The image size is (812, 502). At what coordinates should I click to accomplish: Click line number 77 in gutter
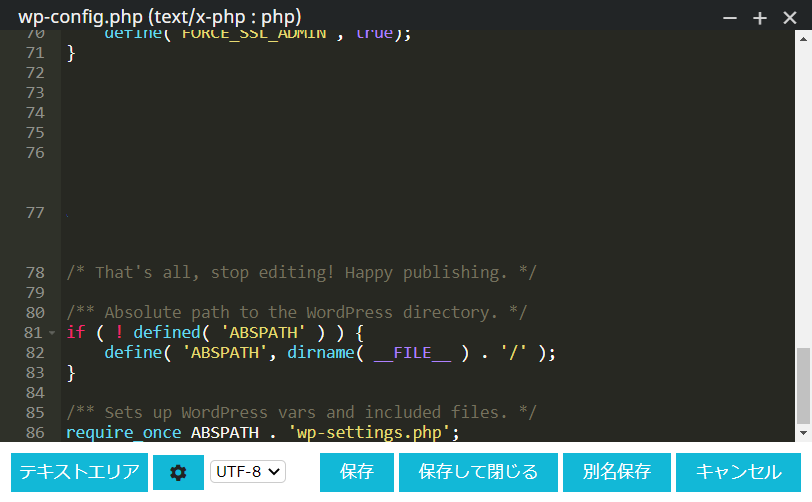(35, 213)
